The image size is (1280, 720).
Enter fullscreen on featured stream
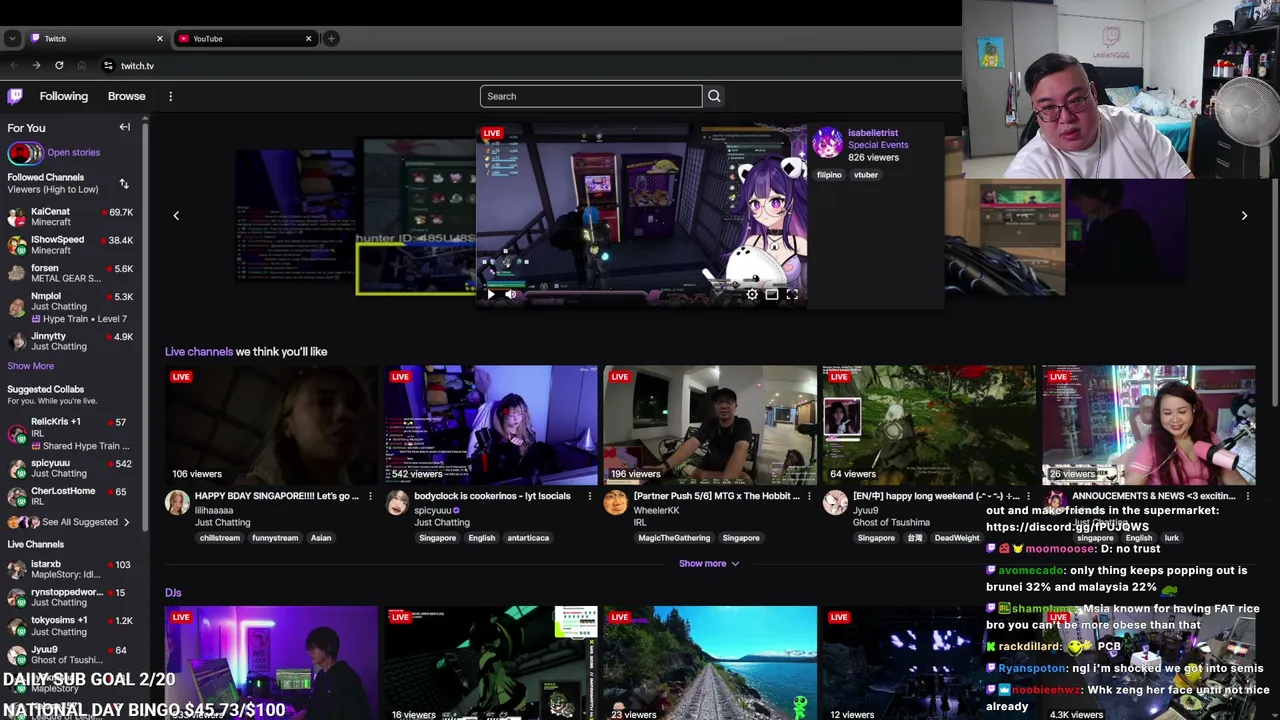[x=792, y=294]
